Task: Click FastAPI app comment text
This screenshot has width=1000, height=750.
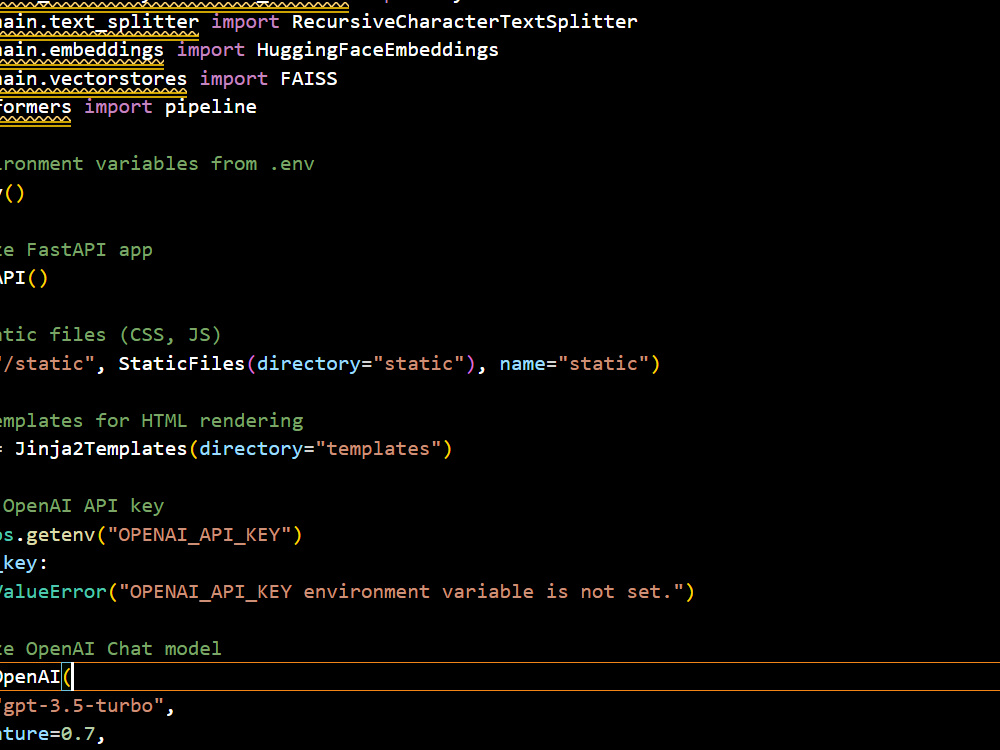Action: pos(89,250)
